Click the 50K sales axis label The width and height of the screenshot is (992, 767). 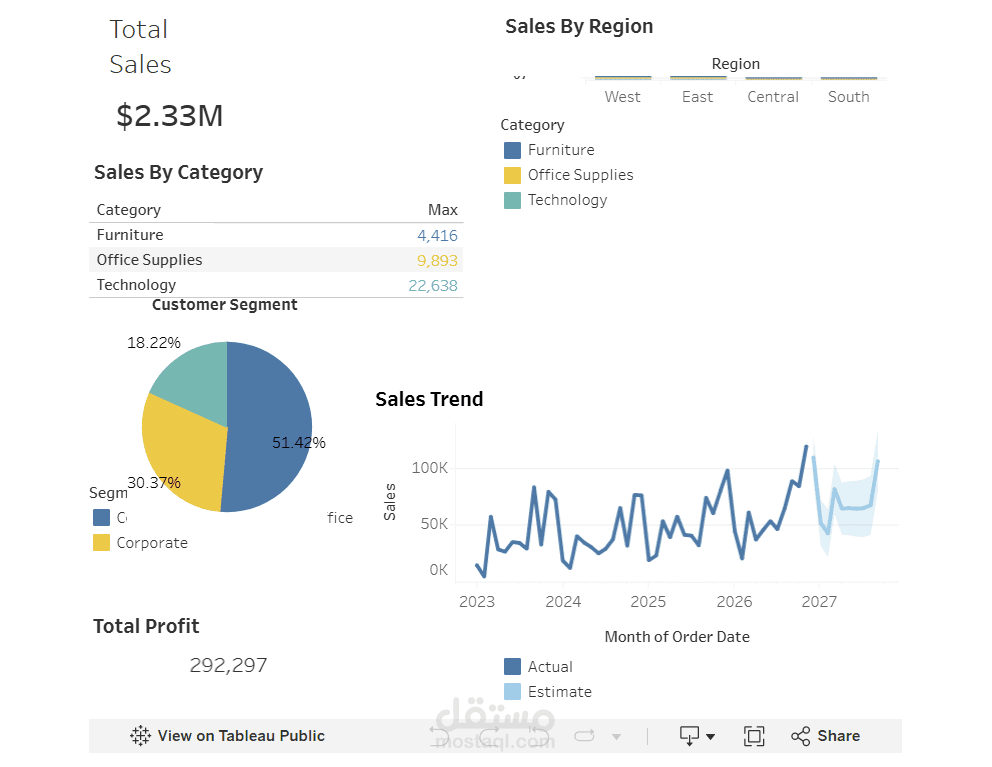434,524
